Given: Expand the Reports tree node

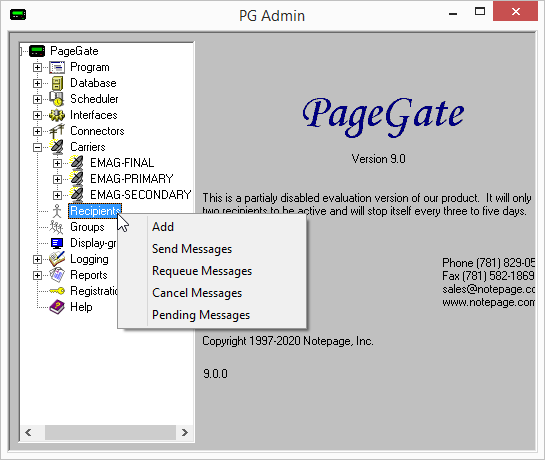Looking at the screenshot, I should 37,275.
